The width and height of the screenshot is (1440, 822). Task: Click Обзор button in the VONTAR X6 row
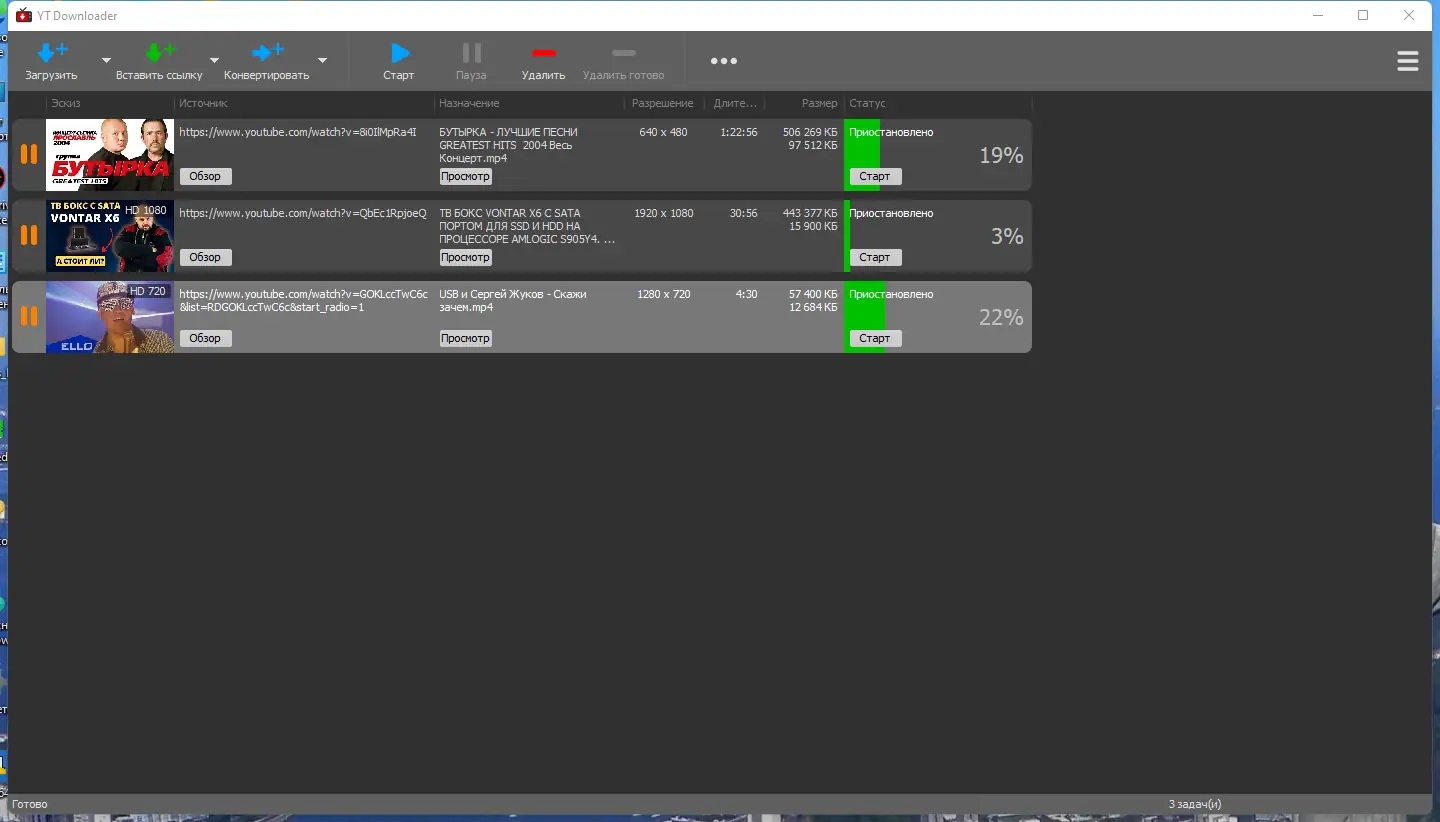pyautogui.click(x=206, y=257)
